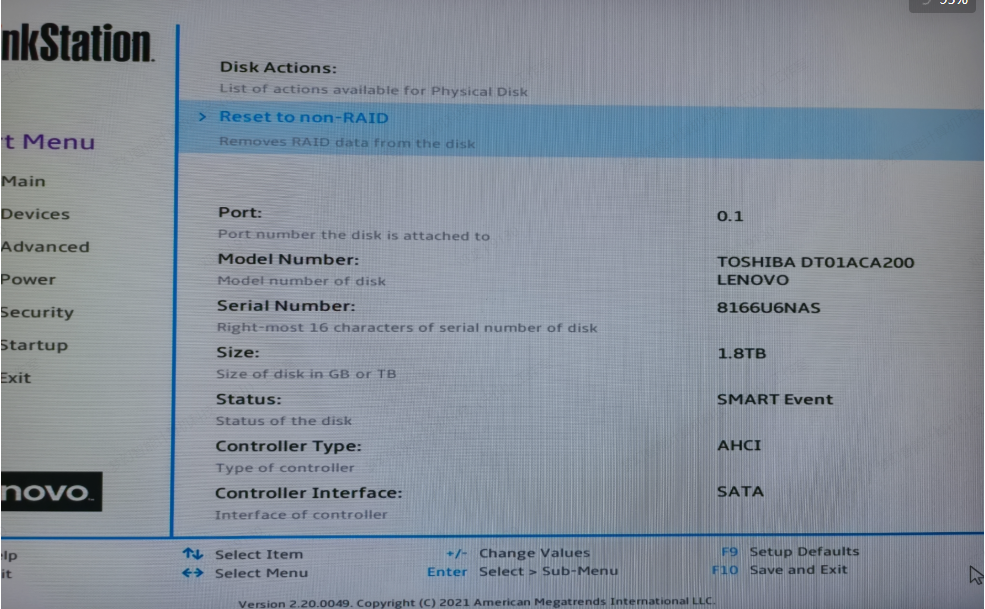Click the Select Item hint text
The height and width of the screenshot is (609, 985).
pyautogui.click(x=259, y=554)
